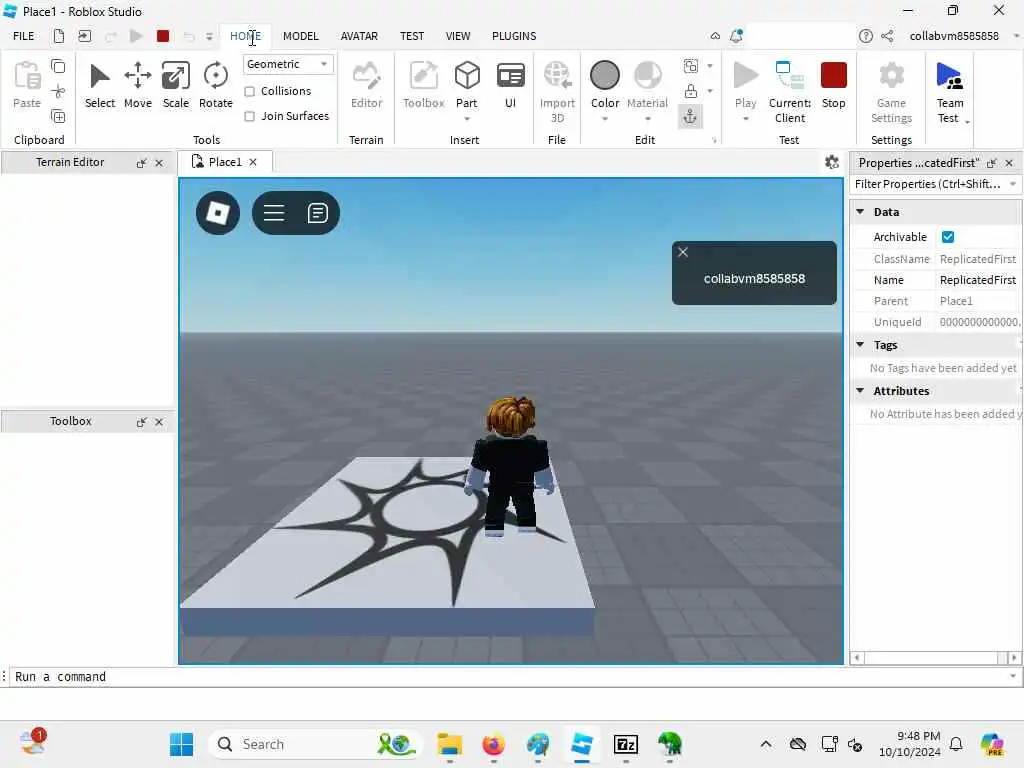Switch to the VIEW ribbon tab
Image resolution: width=1024 pixels, height=768 pixels.
click(x=458, y=36)
